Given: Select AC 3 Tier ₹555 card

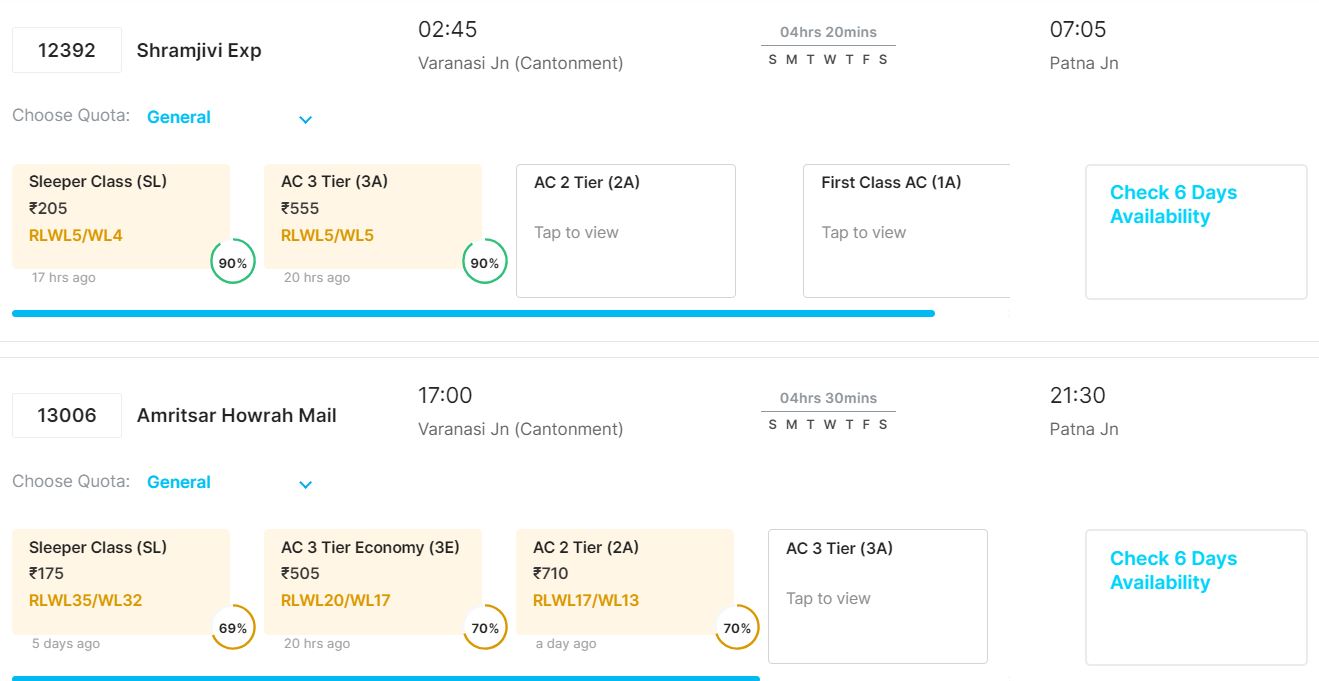Looking at the screenshot, I should pos(372,215).
